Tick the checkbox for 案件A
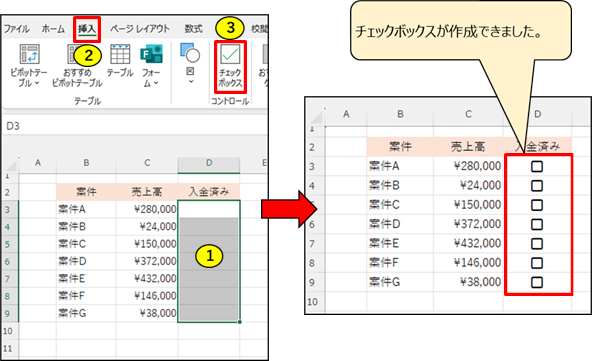 536,166
